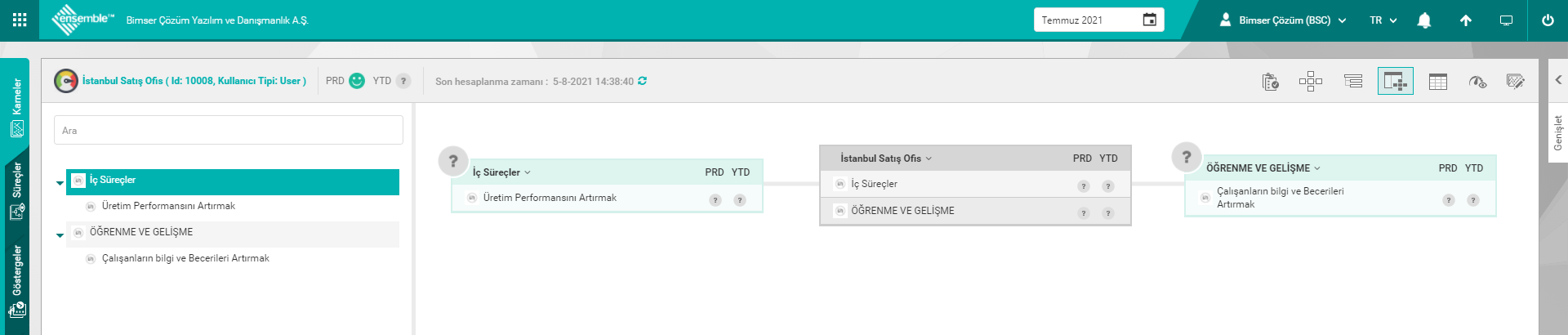
Task: Select Çalışanların bilgi ve Becerileri Artırmak tree item
Action: coord(185,258)
